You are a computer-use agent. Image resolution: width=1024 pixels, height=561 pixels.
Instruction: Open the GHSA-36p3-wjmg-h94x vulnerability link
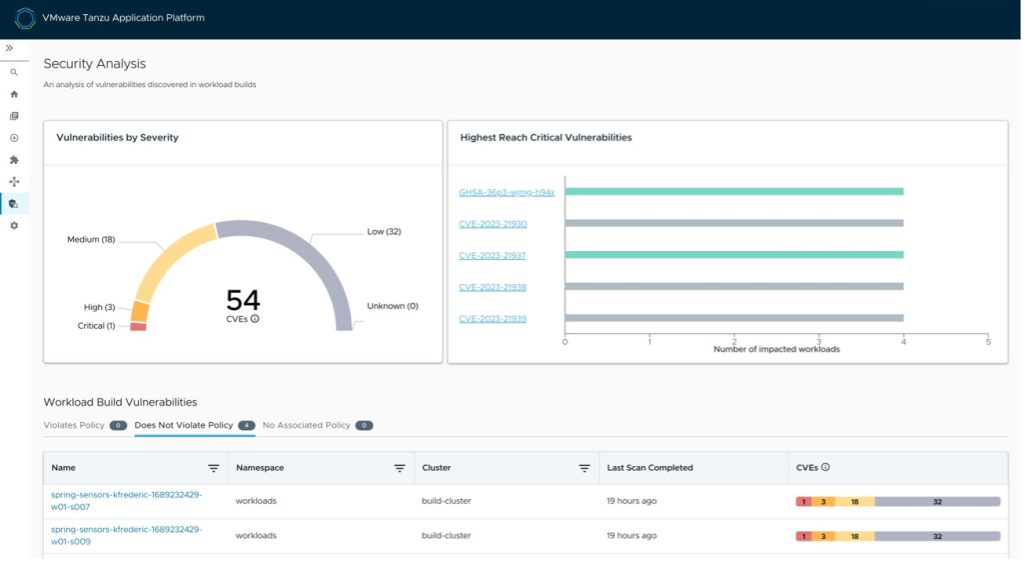coord(506,192)
